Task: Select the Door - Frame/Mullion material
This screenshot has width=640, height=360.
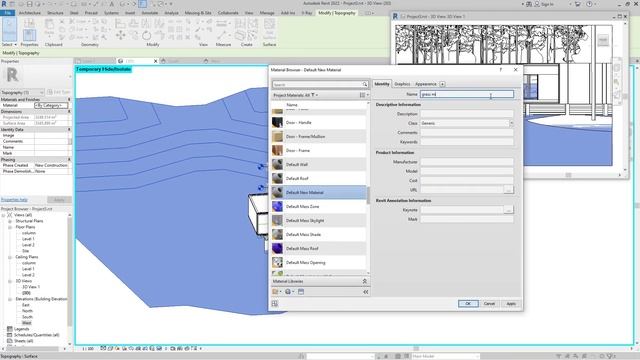Action: click(319, 136)
